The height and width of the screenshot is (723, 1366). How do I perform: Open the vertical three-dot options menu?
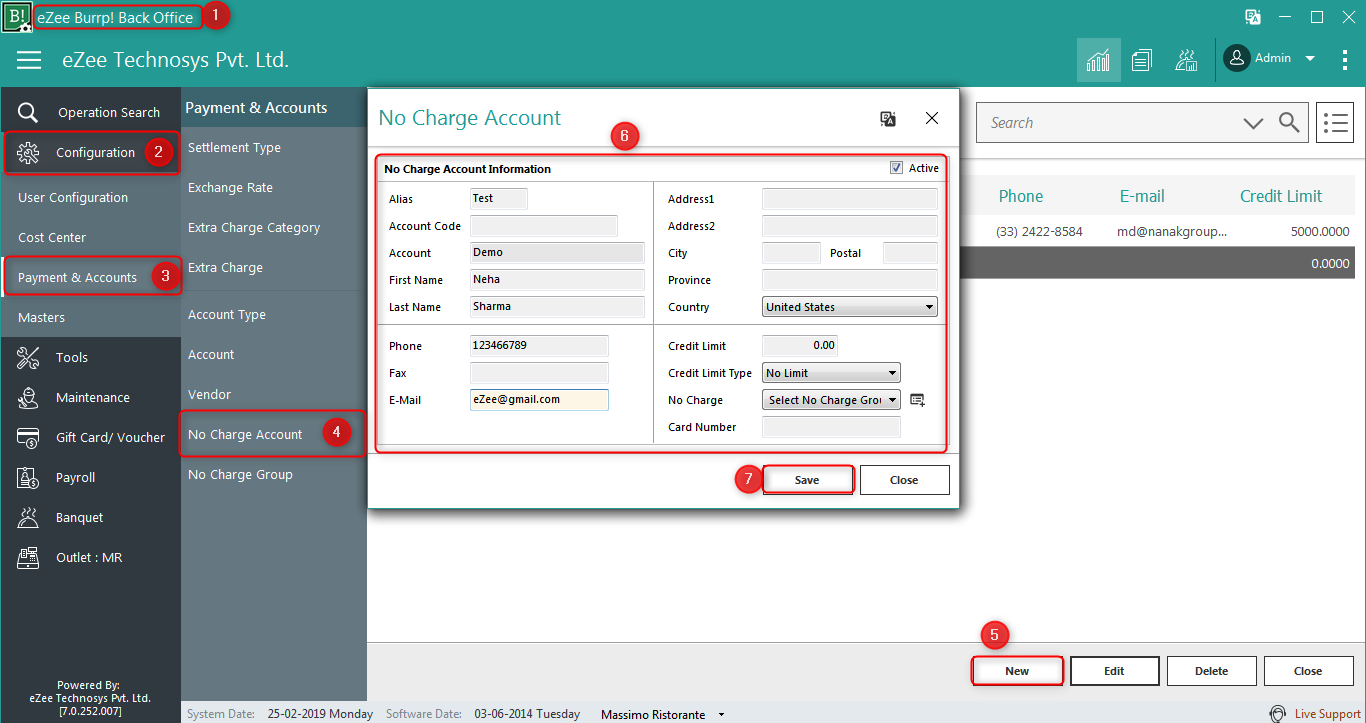tap(1344, 60)
